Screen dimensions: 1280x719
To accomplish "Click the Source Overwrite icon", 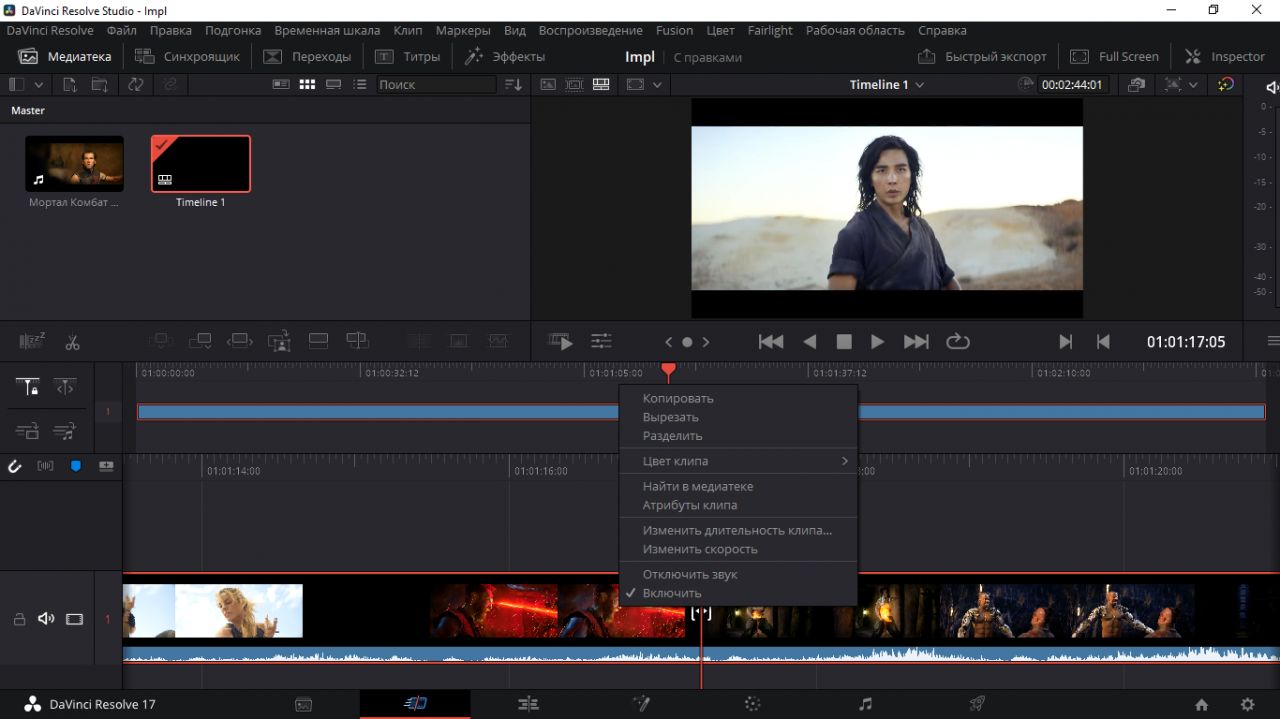I will coord(357,342).
